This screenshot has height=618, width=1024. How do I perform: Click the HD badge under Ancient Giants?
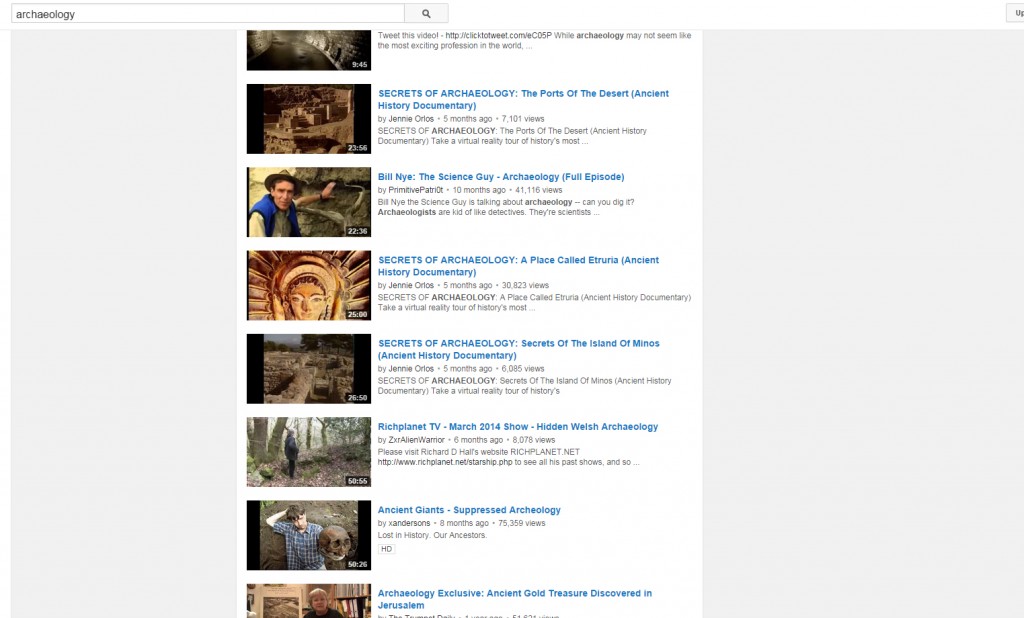[x=387, y=549]
